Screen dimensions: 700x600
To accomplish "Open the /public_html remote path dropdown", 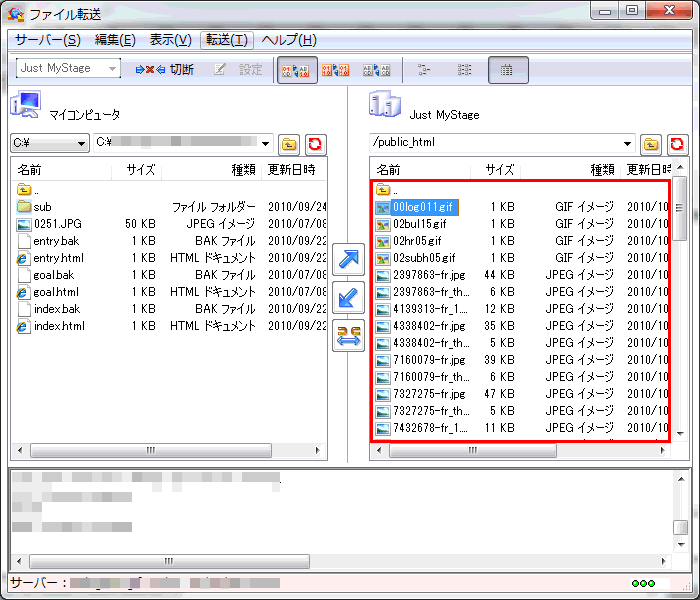I will (x=628, y=144).
